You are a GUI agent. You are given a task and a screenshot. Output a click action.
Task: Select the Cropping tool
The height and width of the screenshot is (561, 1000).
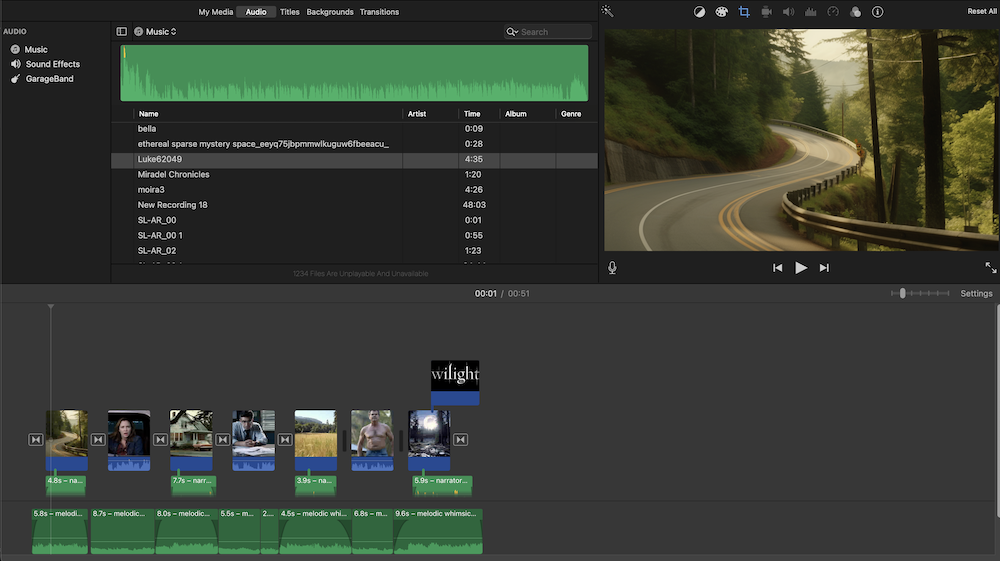pyautogui.click(x=744, y=11)
